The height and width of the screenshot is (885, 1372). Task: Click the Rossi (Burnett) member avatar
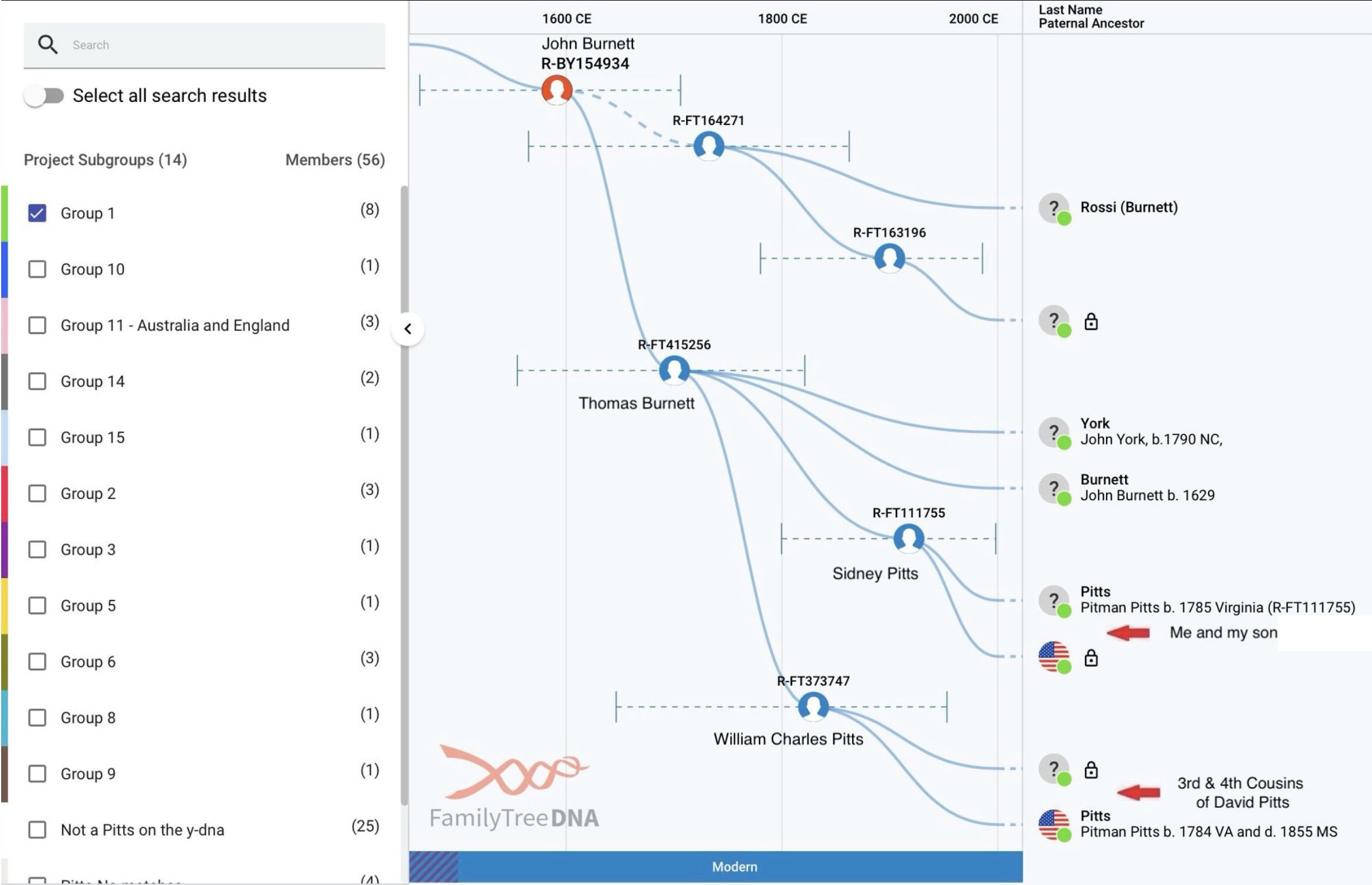(x=1054, y=209)
